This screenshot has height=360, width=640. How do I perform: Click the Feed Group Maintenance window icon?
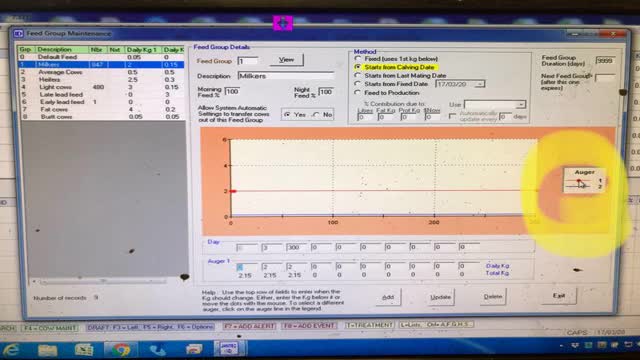pos(18,33)
